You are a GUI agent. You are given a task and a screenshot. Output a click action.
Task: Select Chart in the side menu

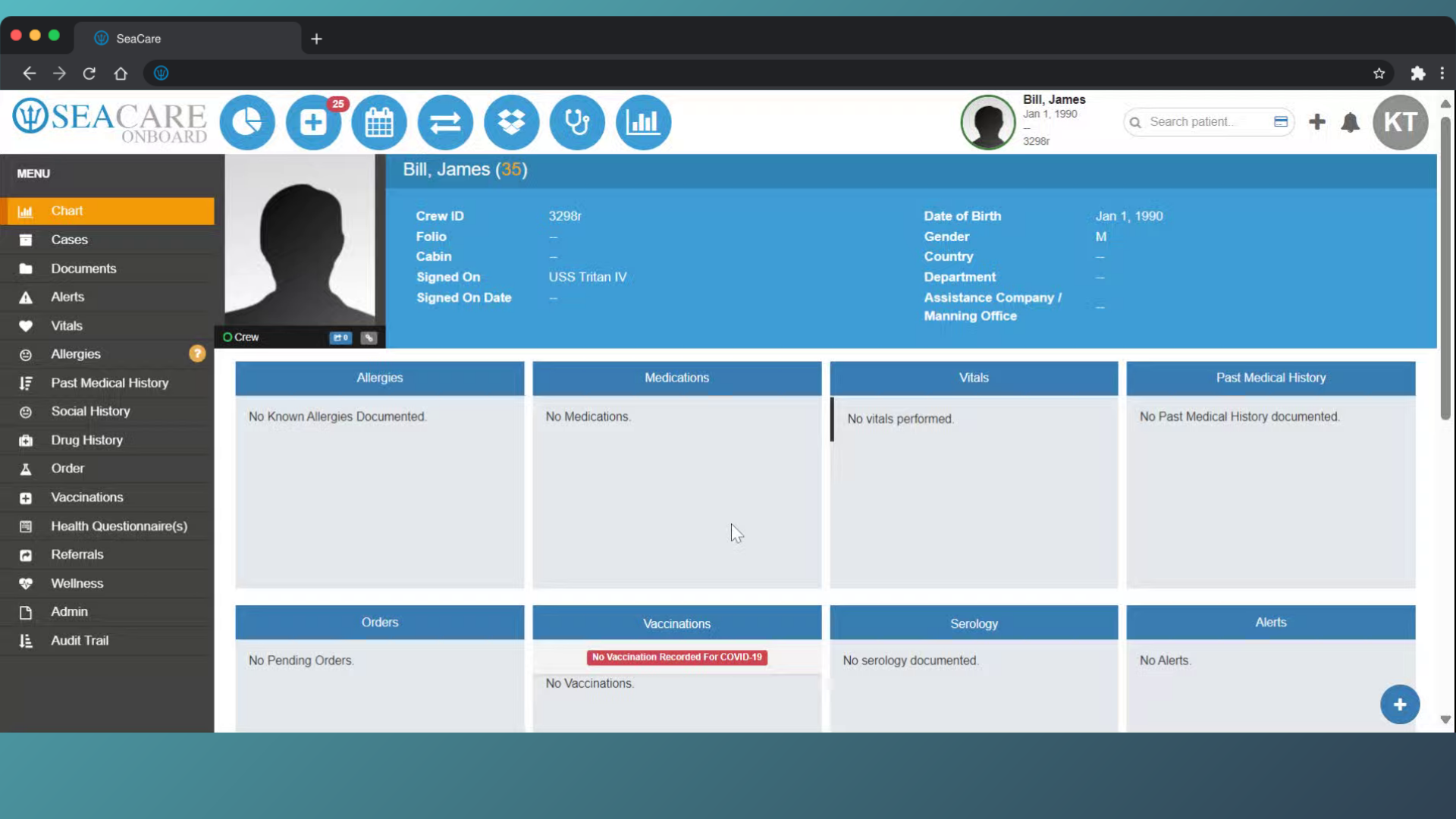click(x=107, y=211)
